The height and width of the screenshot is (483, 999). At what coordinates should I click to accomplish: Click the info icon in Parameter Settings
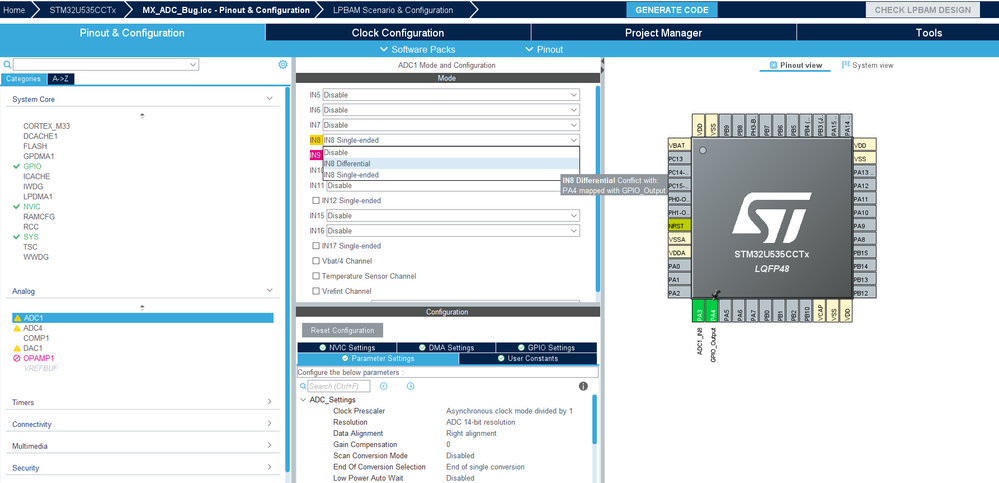[583, 386]
